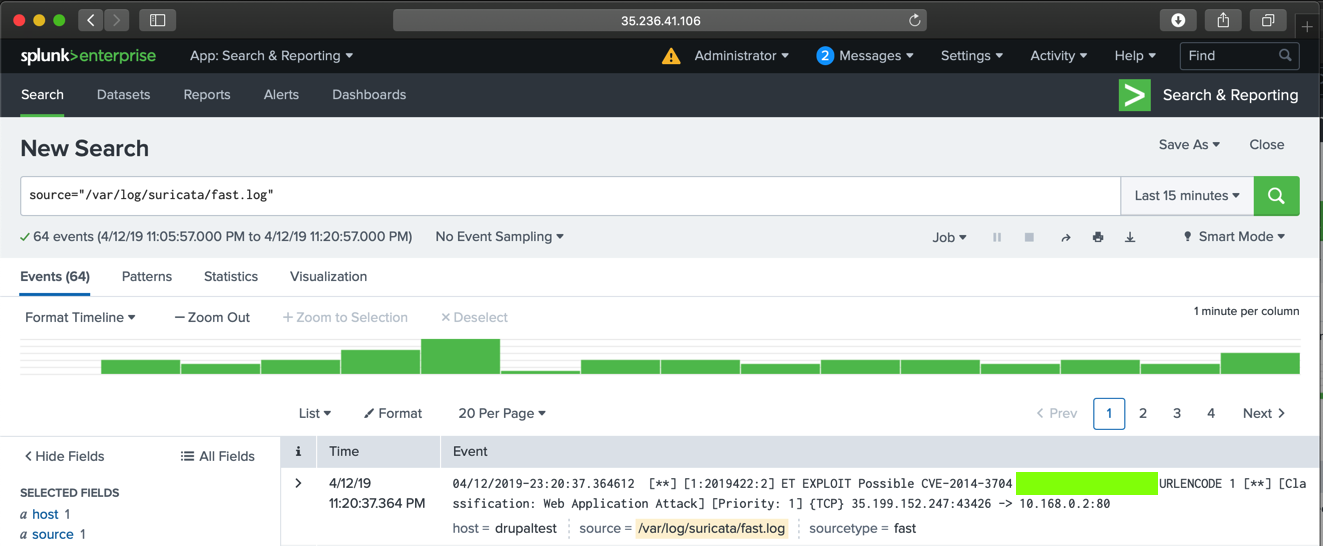This screenshot has height=546, width=1323.
Task: Open the Smart Mode dropdown
Action: tap(1234, 237)
